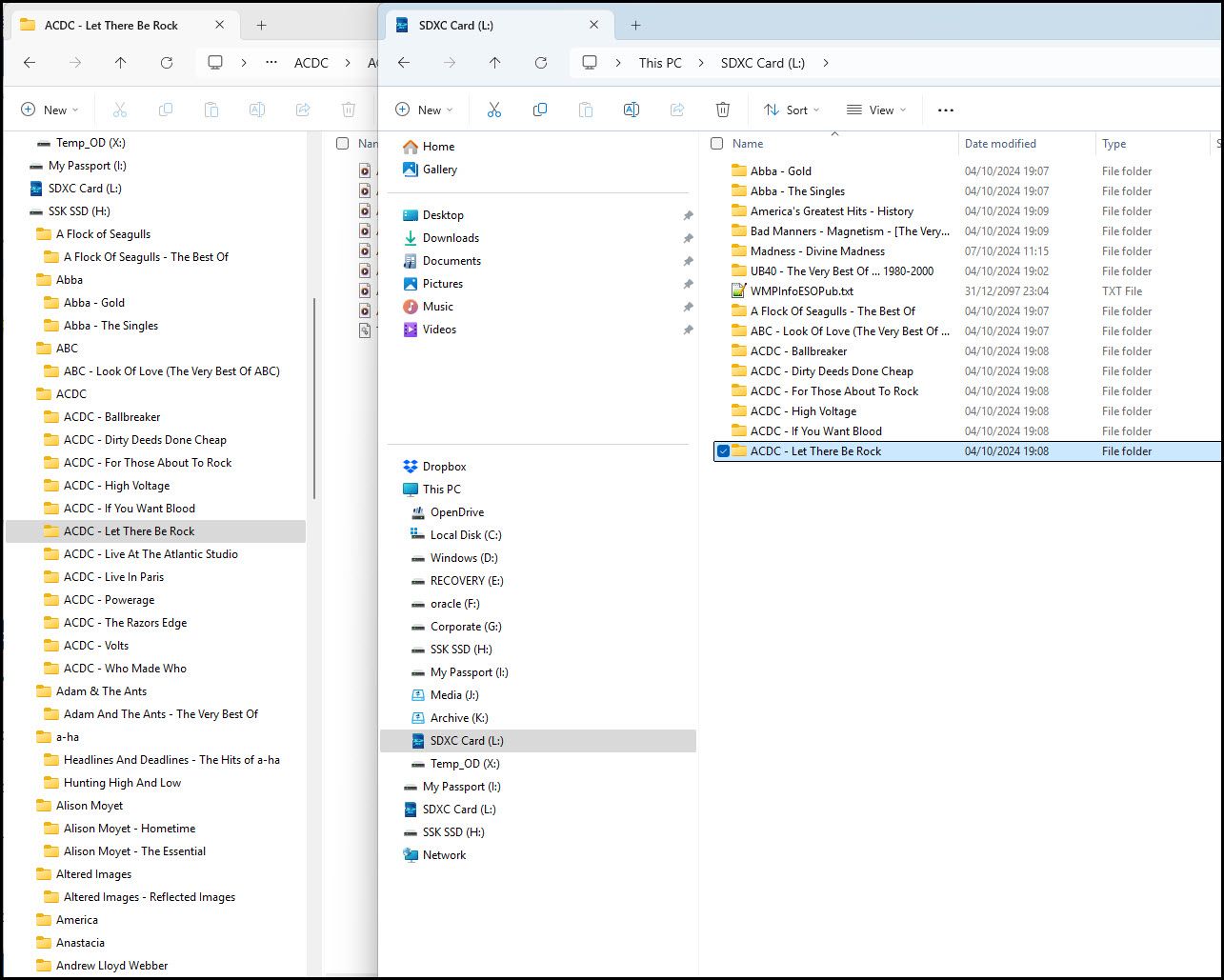Screen dimensions: 1224x980
Task: Go up one level in SDXC Card window
Action: 495,63
